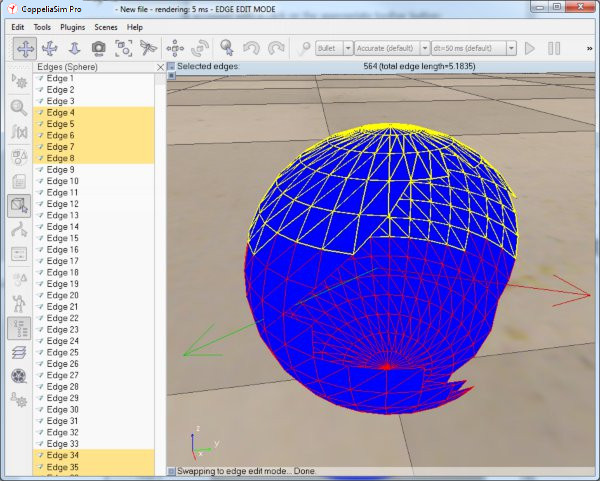600x481 pixels.
Task: Activate the camera fly dragonfly icon
Action: coord(148,49)
